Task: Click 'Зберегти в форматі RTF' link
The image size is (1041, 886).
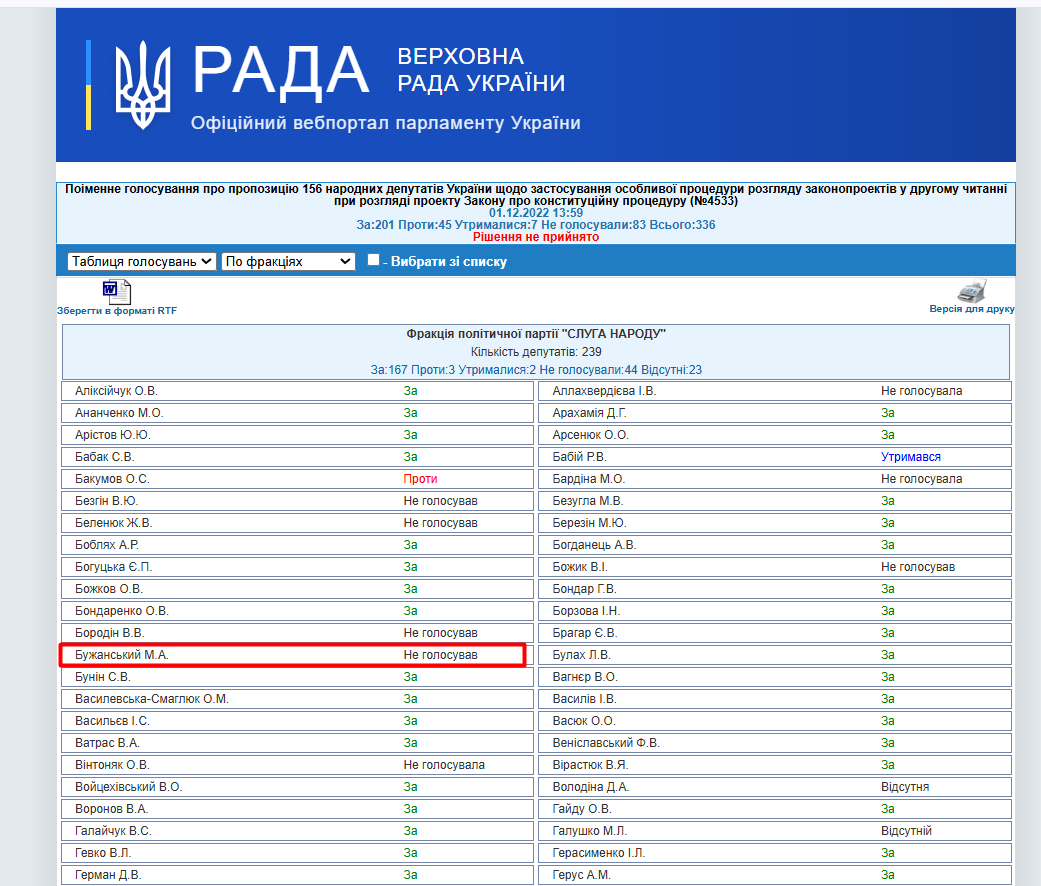Action: [117, 311]
